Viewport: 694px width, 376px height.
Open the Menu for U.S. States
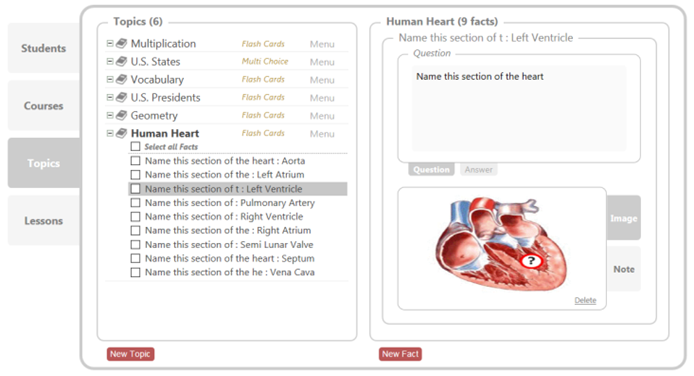(322, 62)
